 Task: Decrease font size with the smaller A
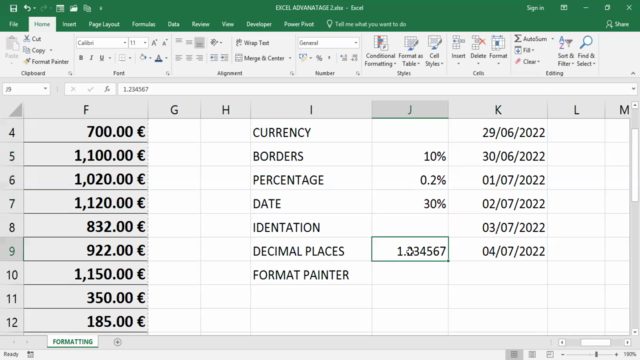coord(164,43)
